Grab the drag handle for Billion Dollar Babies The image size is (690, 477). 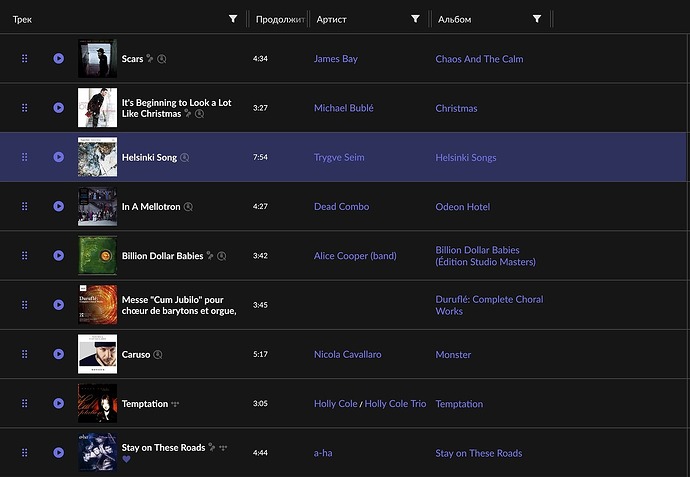(25, 256)
